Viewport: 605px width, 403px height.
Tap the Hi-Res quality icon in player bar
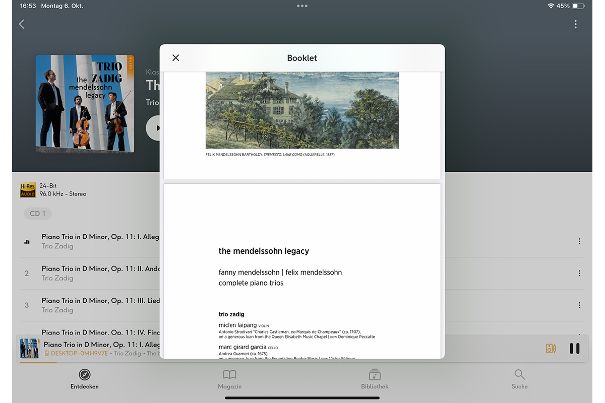click(550, 348)
